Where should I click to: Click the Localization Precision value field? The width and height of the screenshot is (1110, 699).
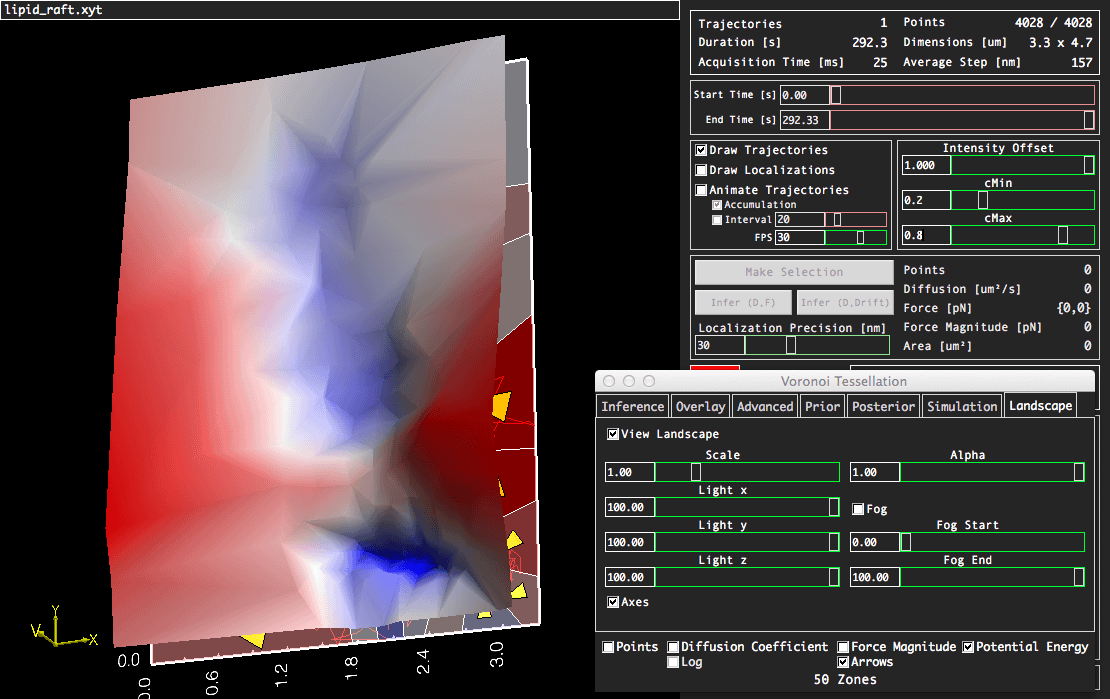720,345
